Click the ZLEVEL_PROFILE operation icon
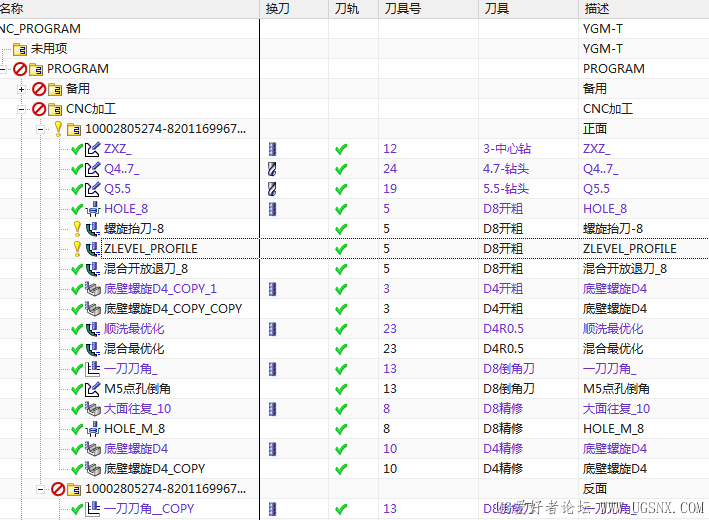The width and height of the screenshot is (709, 520). [93, 249]
